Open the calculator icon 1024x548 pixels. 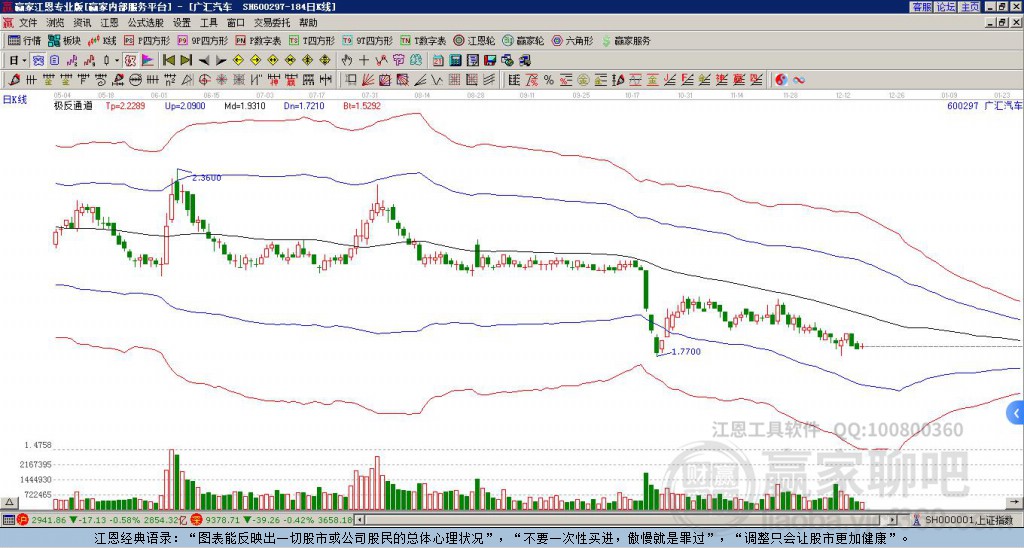(456, 61)
